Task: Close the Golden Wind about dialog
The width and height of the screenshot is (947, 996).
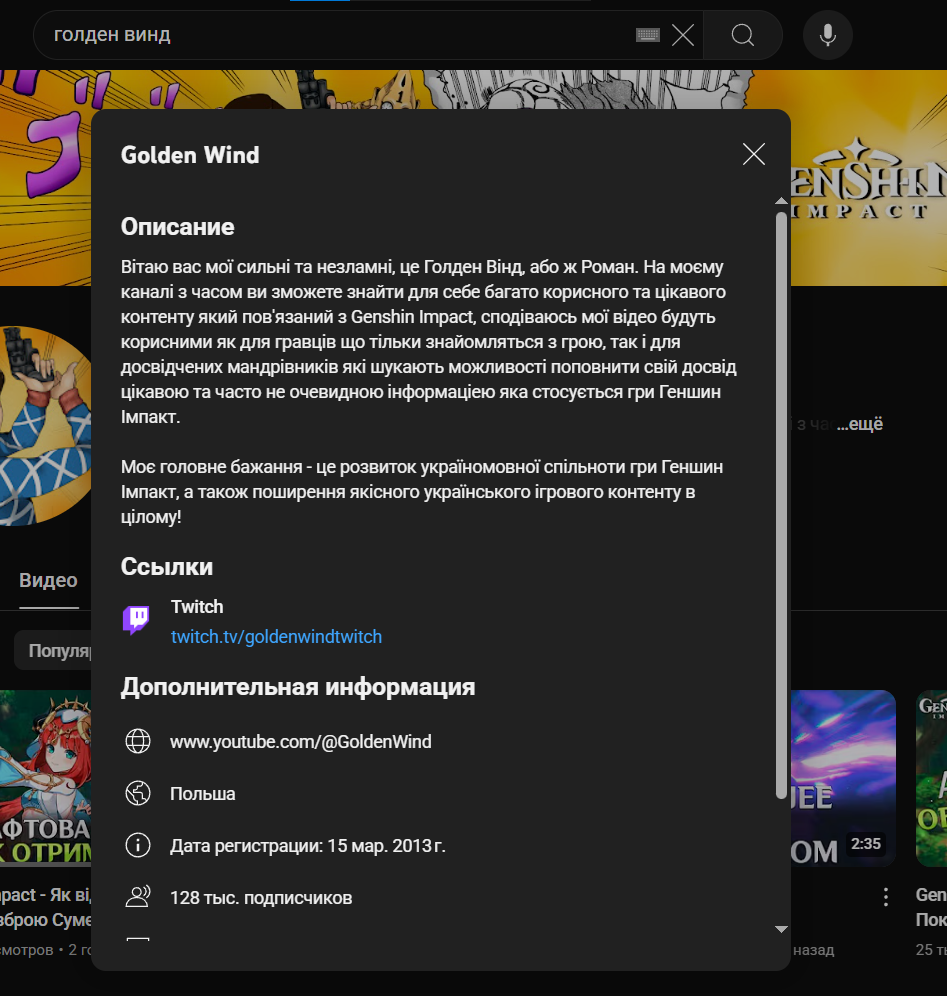Action: tap(754, 154)
